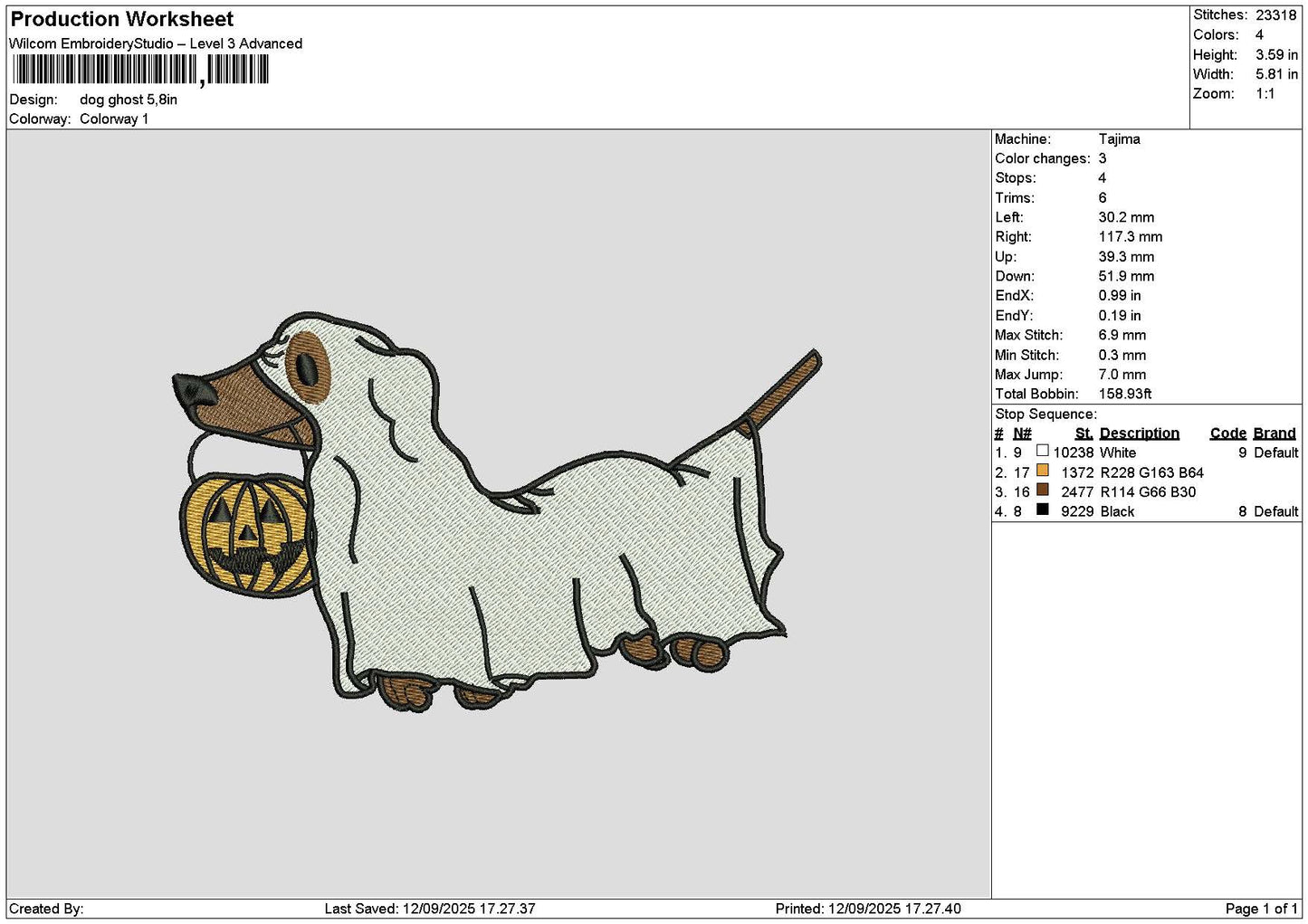The width and height of the screenshot is (1308, 924).
Task: Click the stitch count '1372' in row 2
Action: pyautogui.click(x=1077, y=472)
